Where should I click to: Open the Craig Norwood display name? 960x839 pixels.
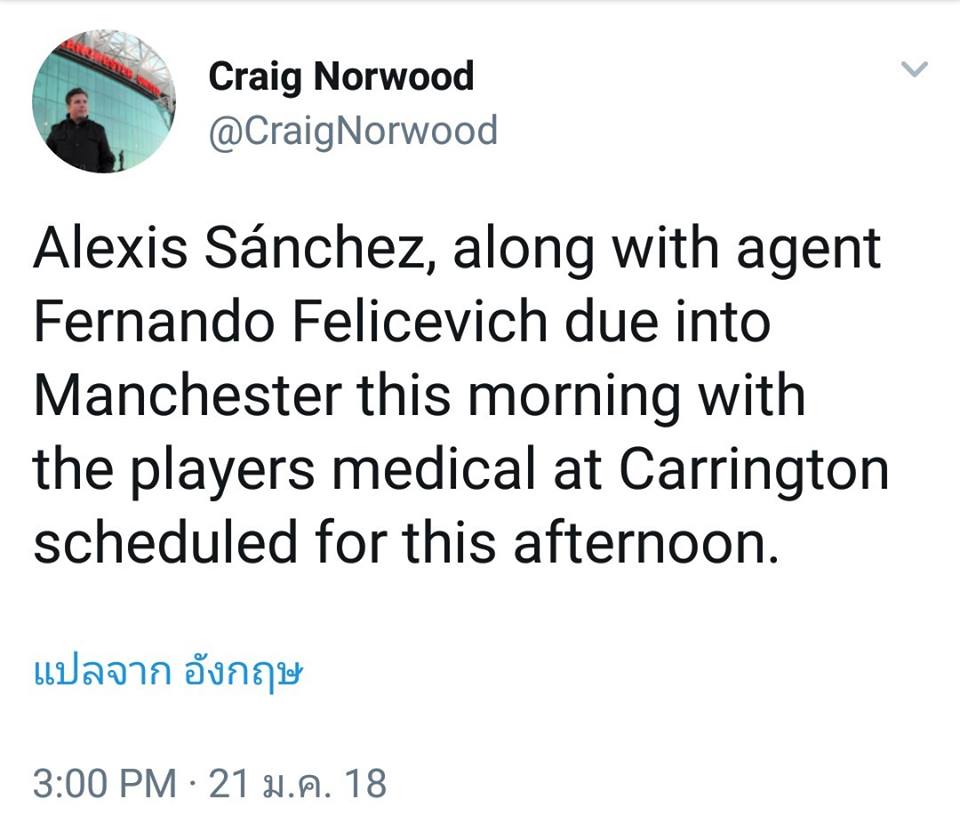tap(341, 77)
